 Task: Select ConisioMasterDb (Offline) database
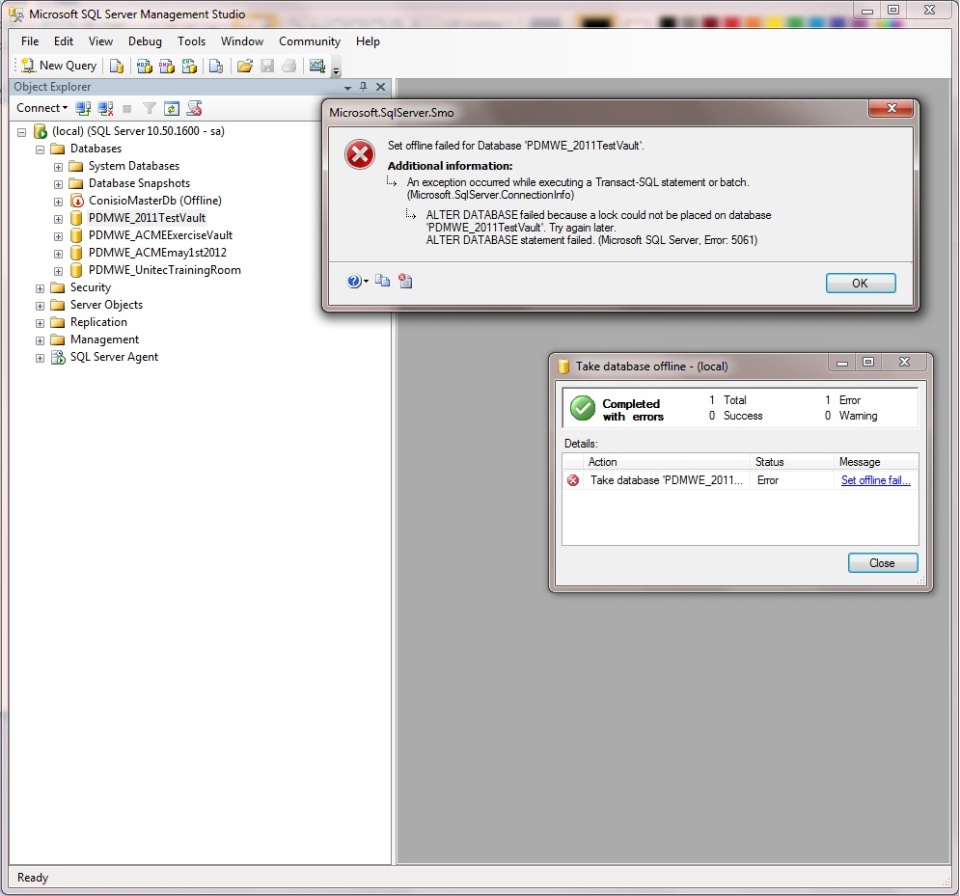click(155, 200)
